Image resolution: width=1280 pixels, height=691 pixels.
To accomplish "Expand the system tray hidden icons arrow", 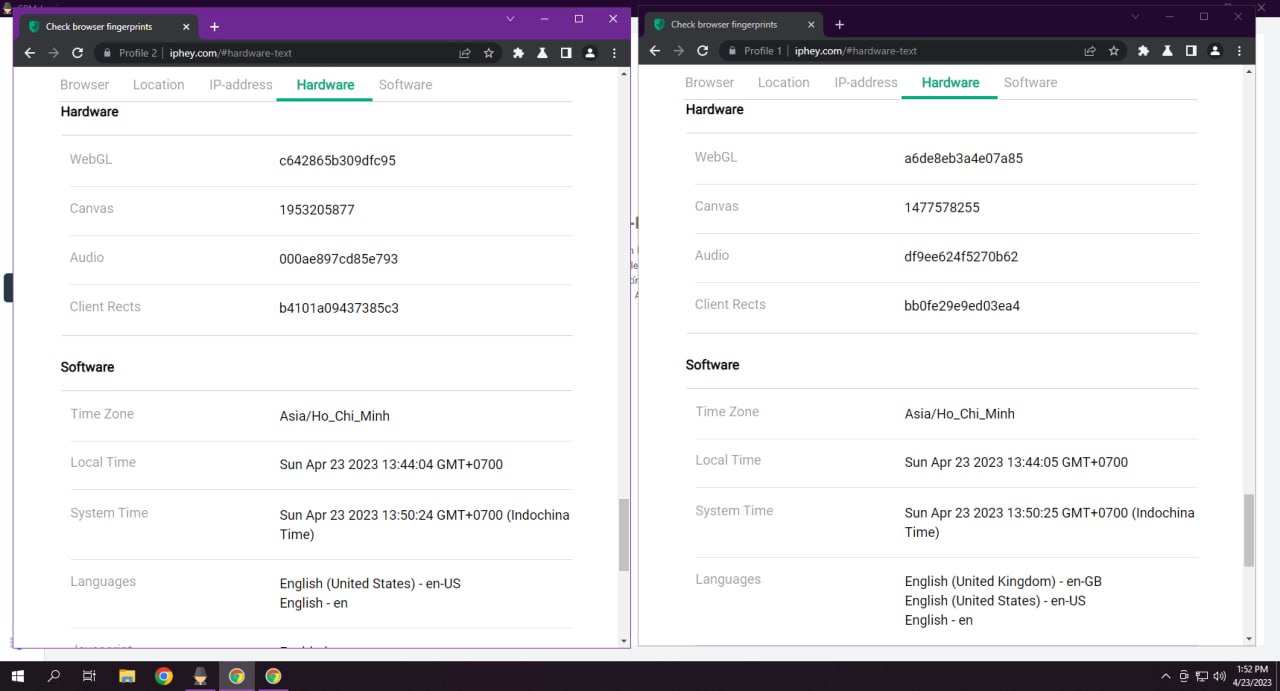I will 1166,676.
